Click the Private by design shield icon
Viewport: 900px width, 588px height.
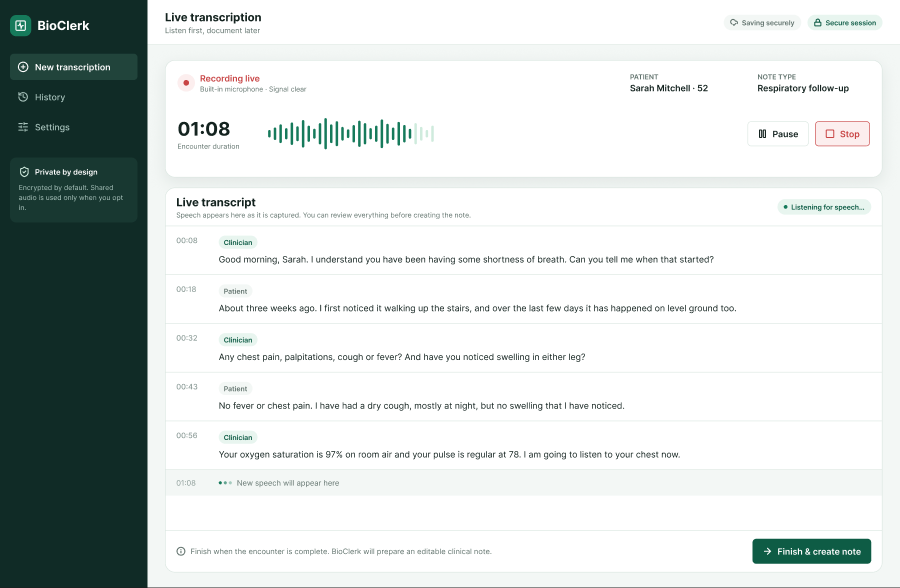coord(24,172)
